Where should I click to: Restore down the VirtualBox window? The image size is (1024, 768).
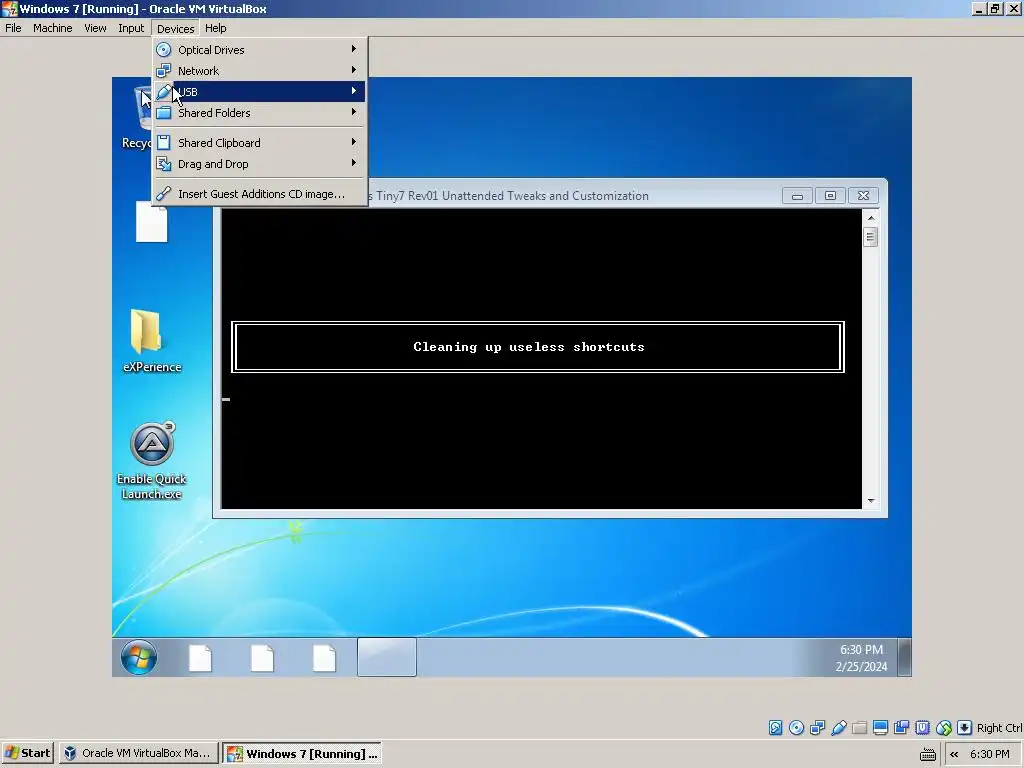(995, 8)
